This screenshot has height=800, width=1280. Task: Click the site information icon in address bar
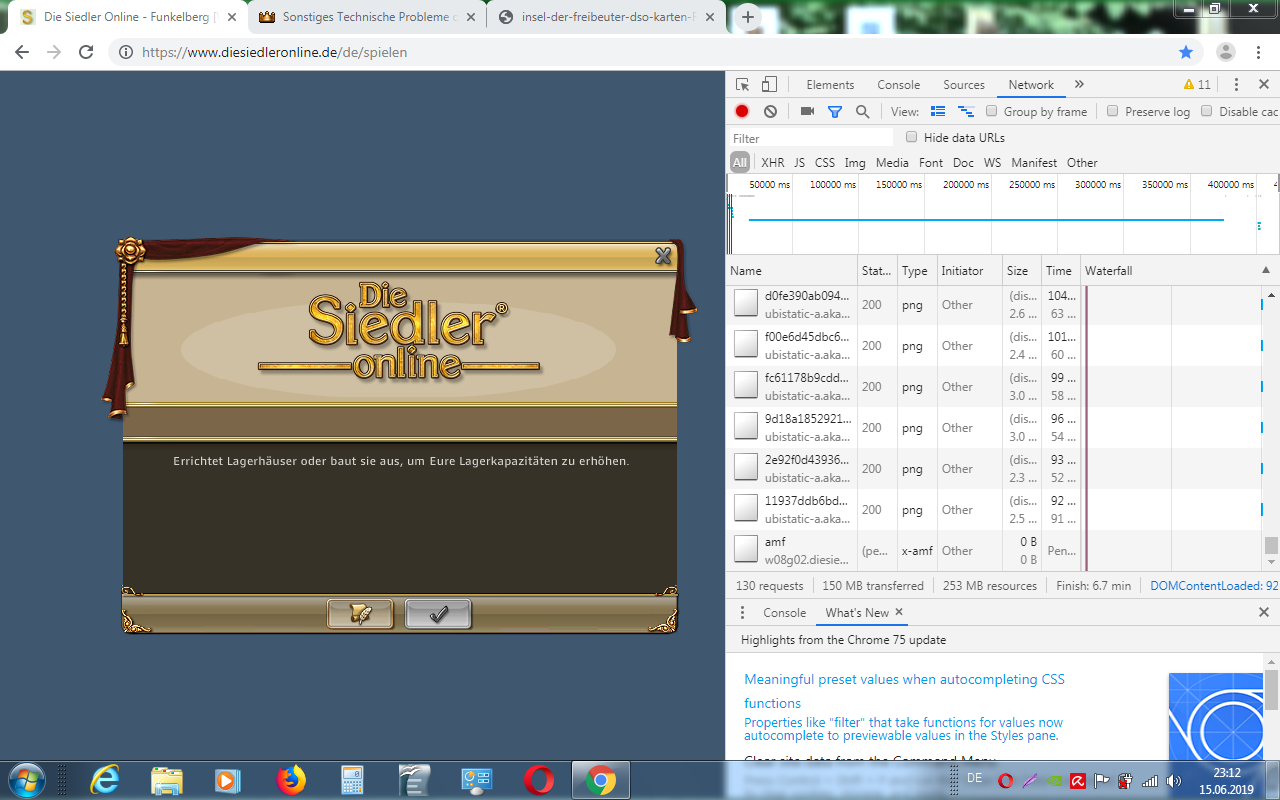pos(125,52)
